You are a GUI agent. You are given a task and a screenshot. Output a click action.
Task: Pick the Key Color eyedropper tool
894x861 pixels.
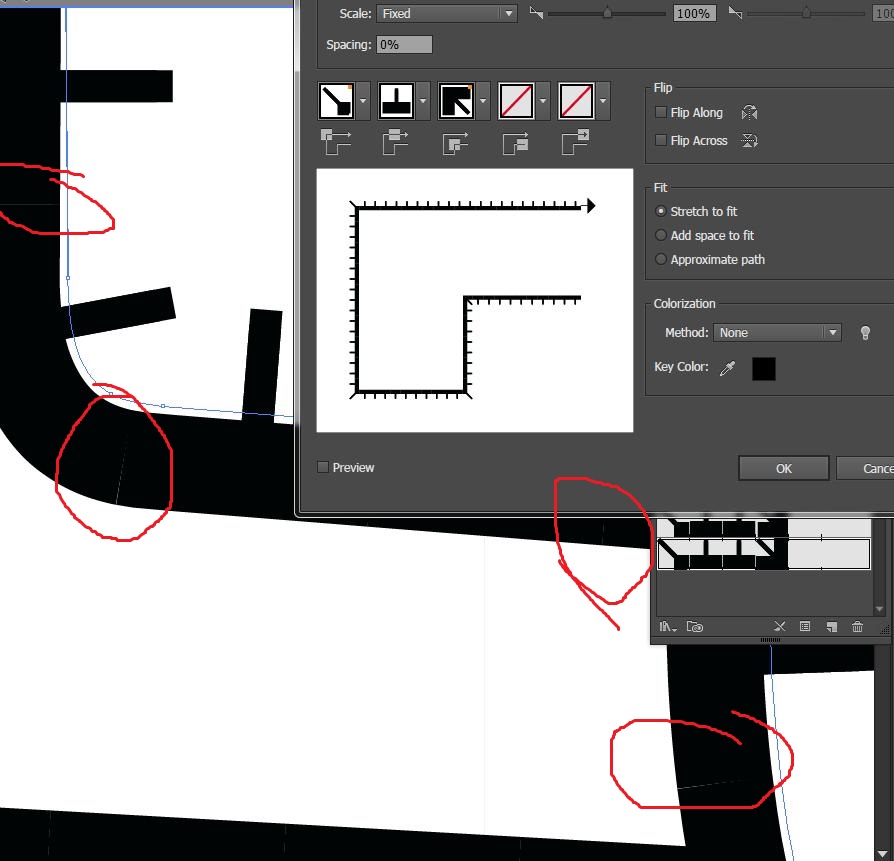tap(728, 368)
